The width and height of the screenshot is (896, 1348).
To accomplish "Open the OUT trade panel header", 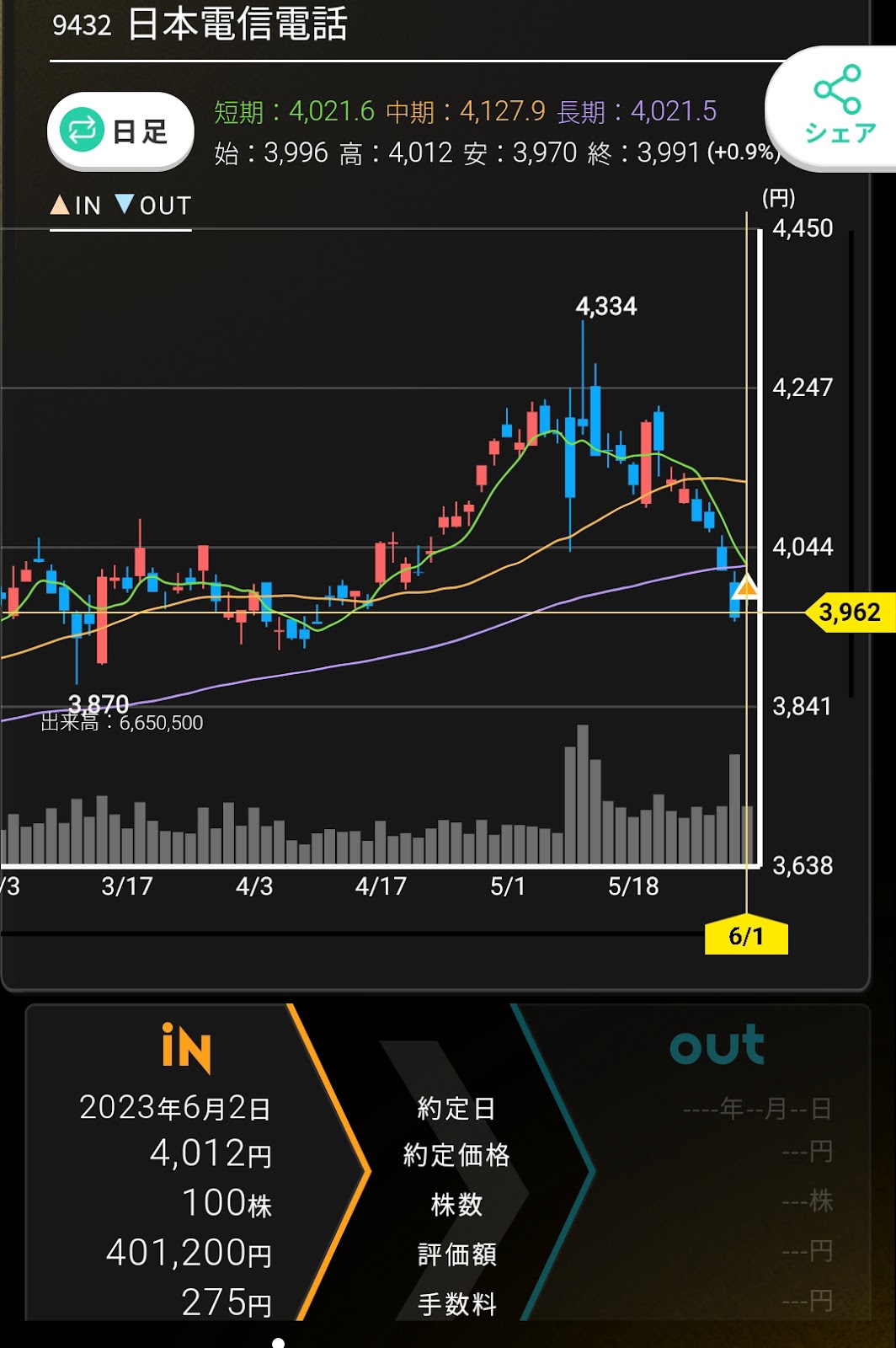I will click(717, 1046).
